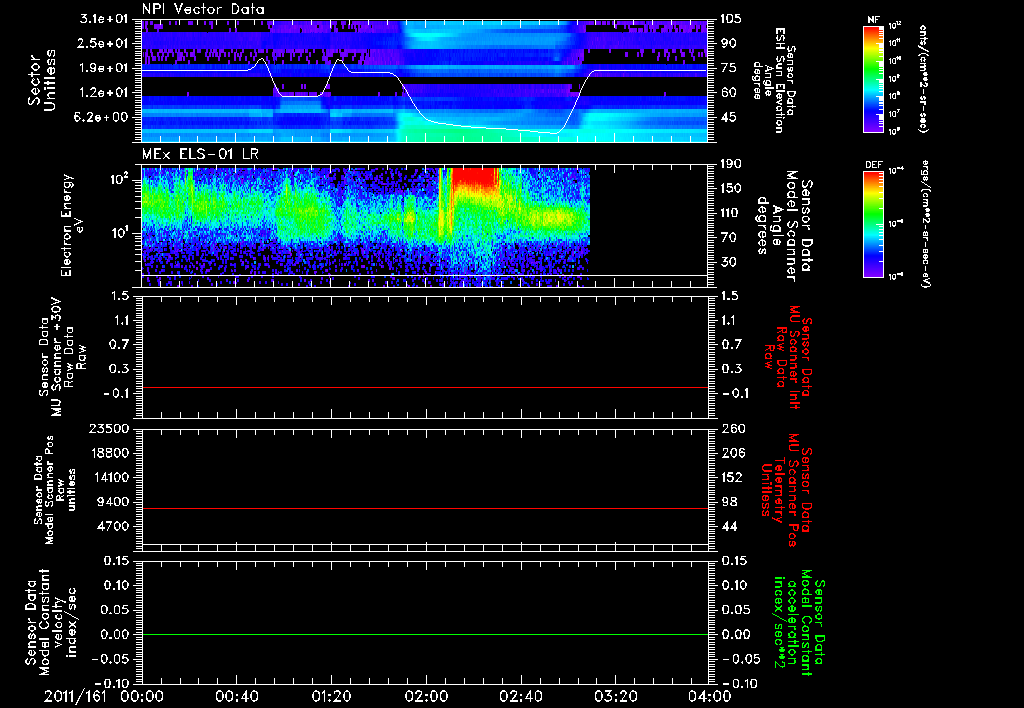This screenshot has width=1024, height=708.
Task: Click the 'MU Scanner +30V Raw Data' axis title
Action: tap(63, 357)
